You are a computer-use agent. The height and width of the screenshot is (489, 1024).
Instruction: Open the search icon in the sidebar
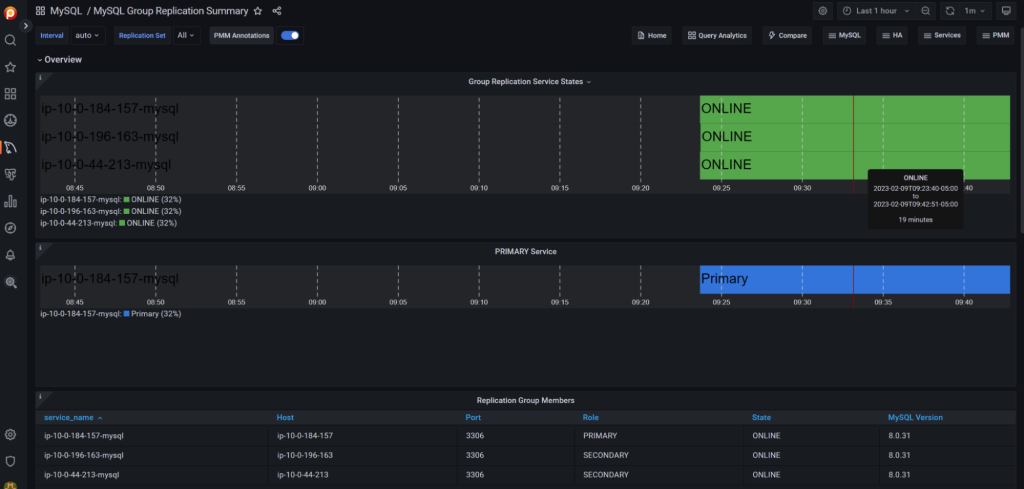click(x=10, y=40)
